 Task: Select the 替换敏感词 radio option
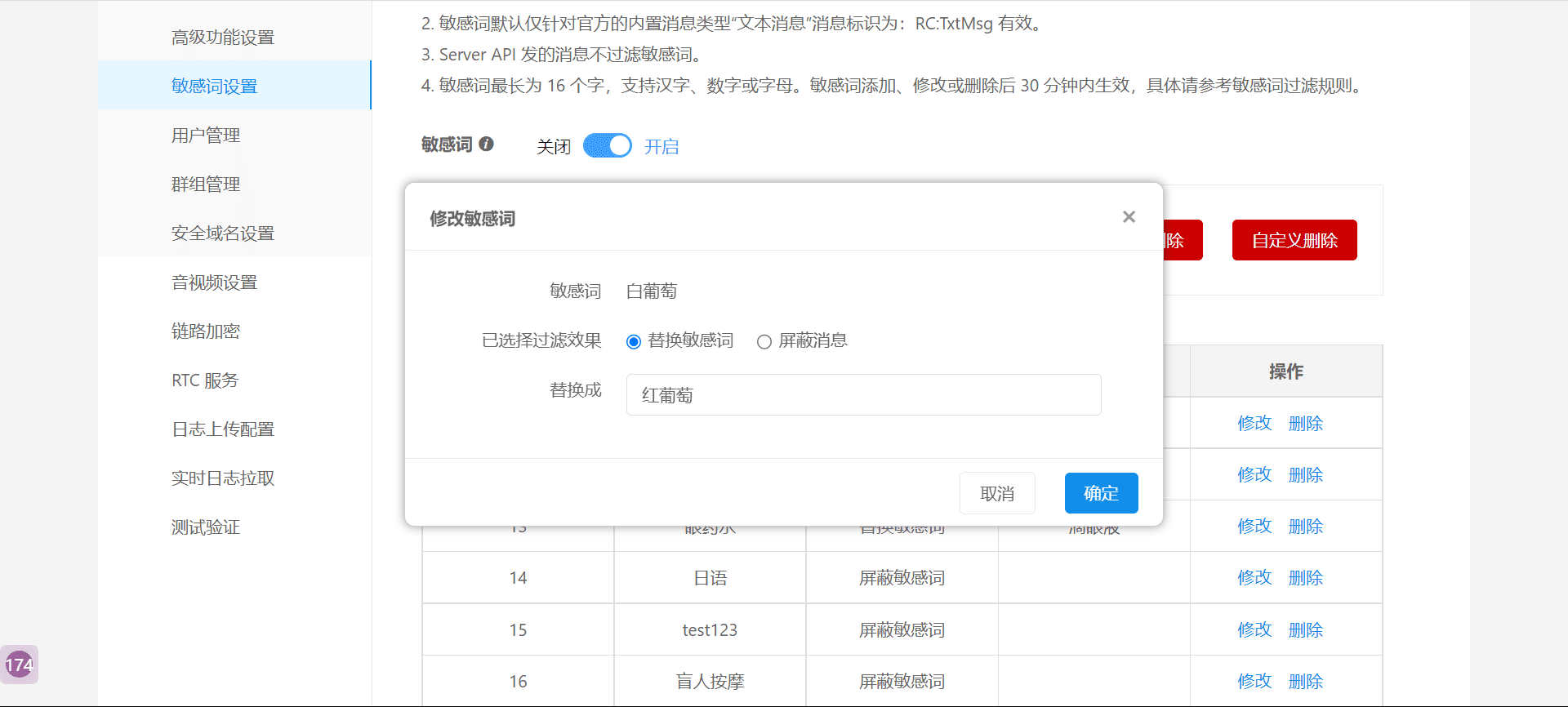634,341
